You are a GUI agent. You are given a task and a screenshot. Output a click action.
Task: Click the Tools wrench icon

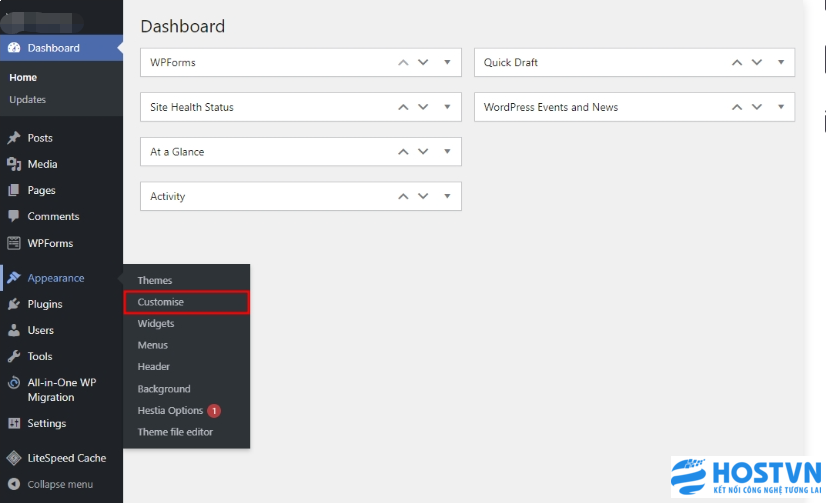14,356
